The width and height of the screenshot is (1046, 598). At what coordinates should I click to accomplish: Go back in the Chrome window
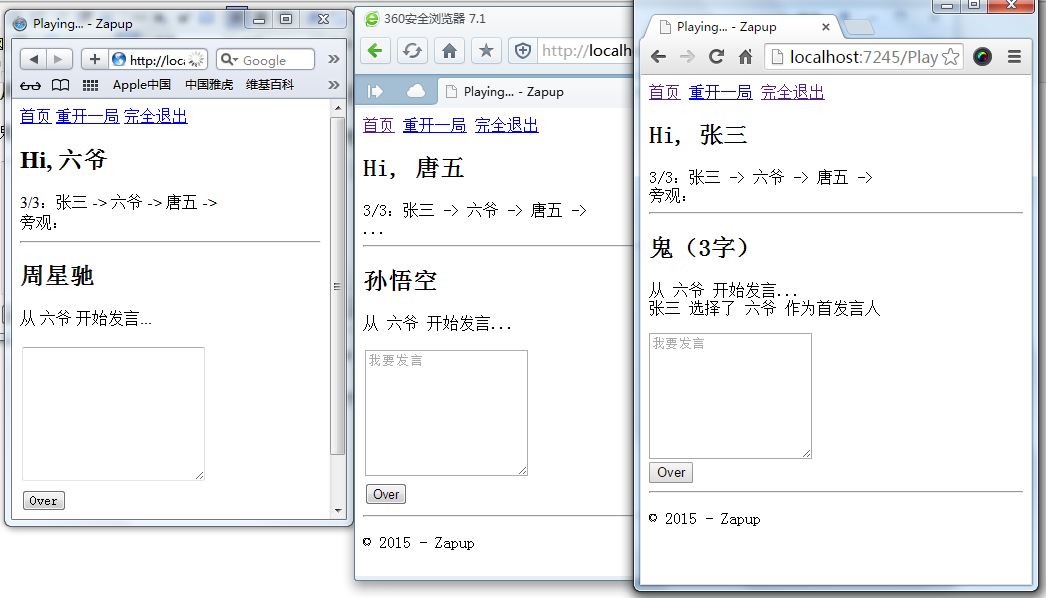(658, 57)
